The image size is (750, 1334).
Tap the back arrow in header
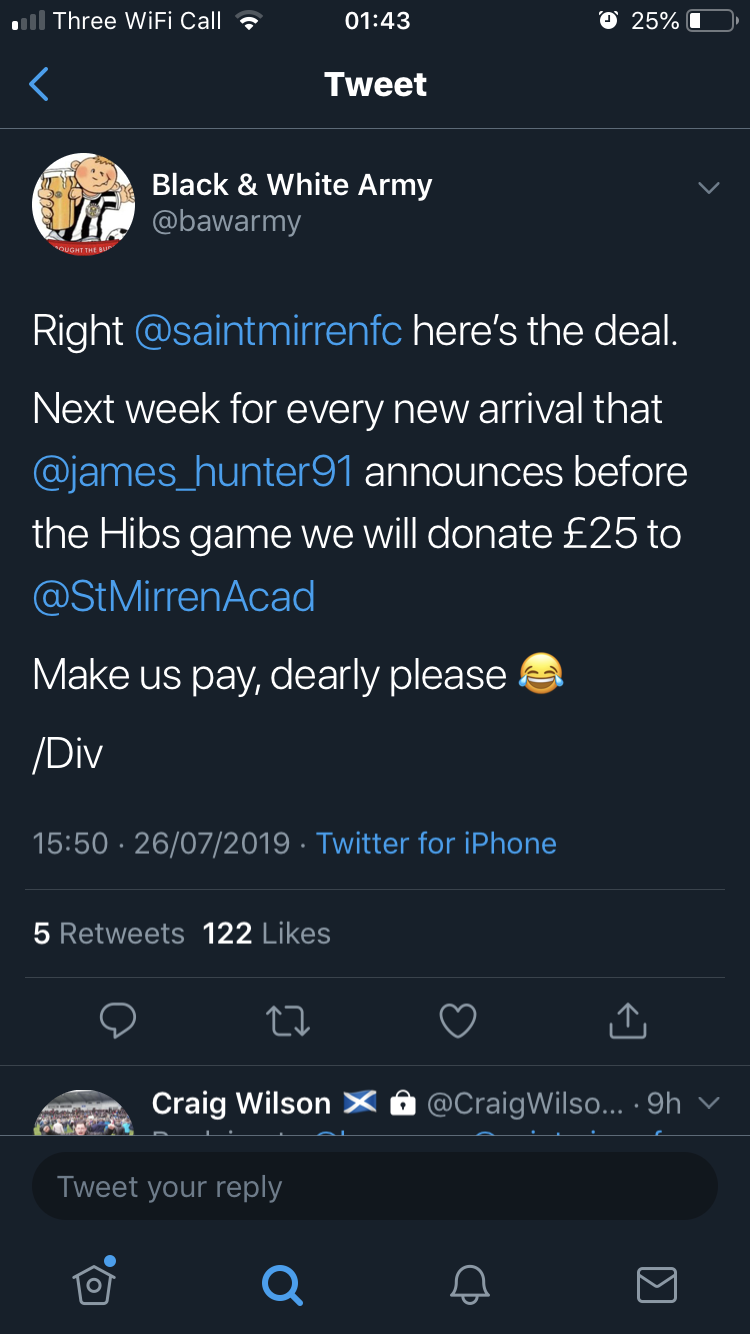point(39,84)
